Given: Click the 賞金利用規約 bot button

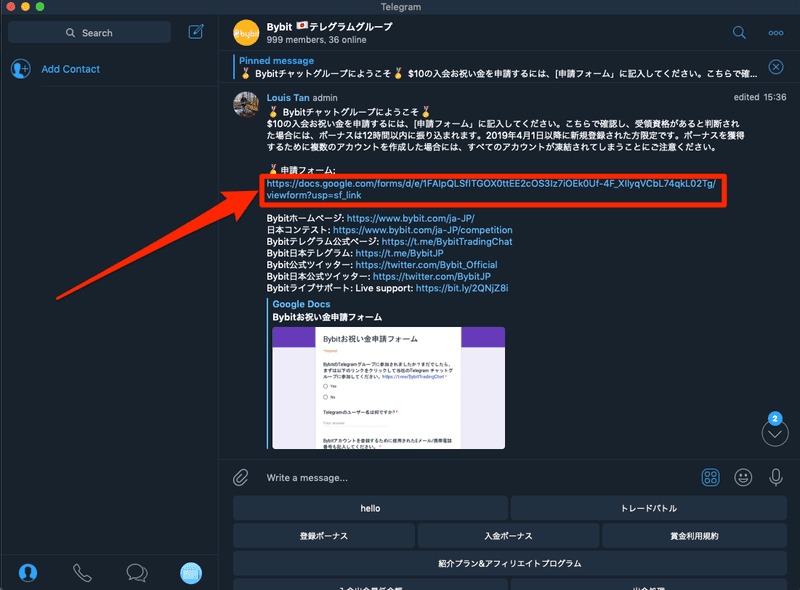Looking at the screenshot, I should click(694, 536).
